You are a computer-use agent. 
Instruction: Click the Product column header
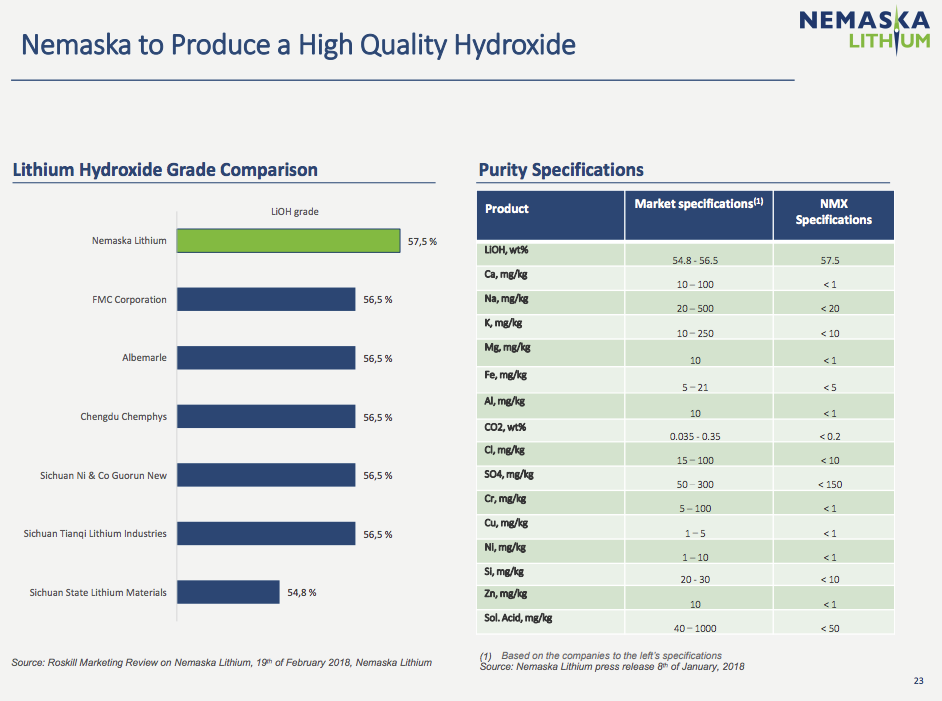pyautogui.click(x=507, y=209)
